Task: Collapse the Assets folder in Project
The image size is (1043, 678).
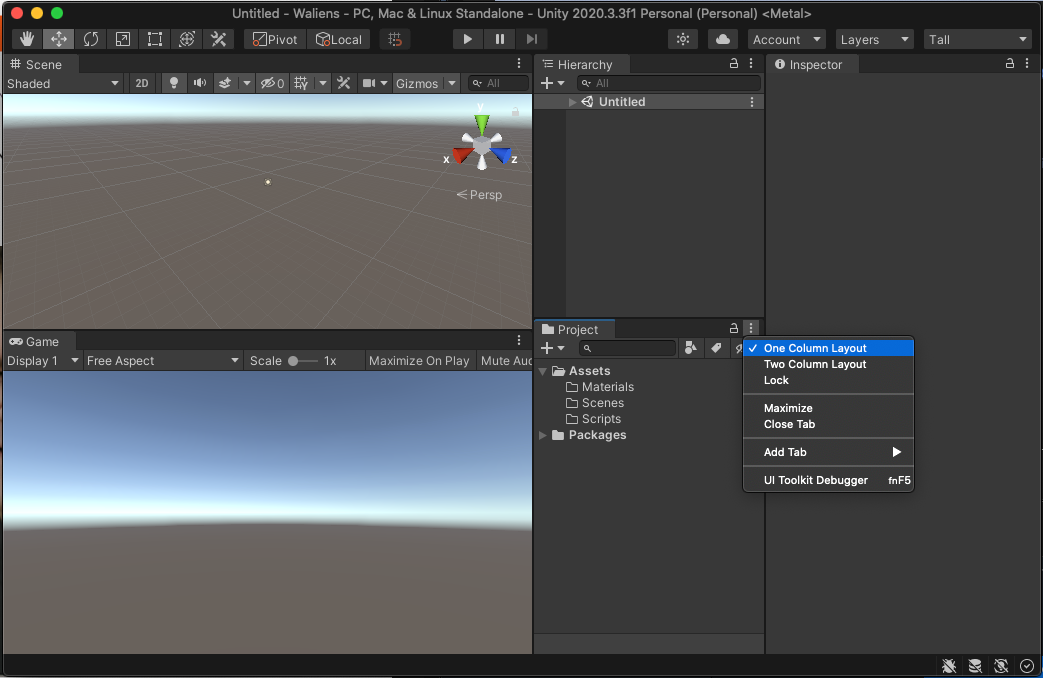Action: [x=542, y=370]
